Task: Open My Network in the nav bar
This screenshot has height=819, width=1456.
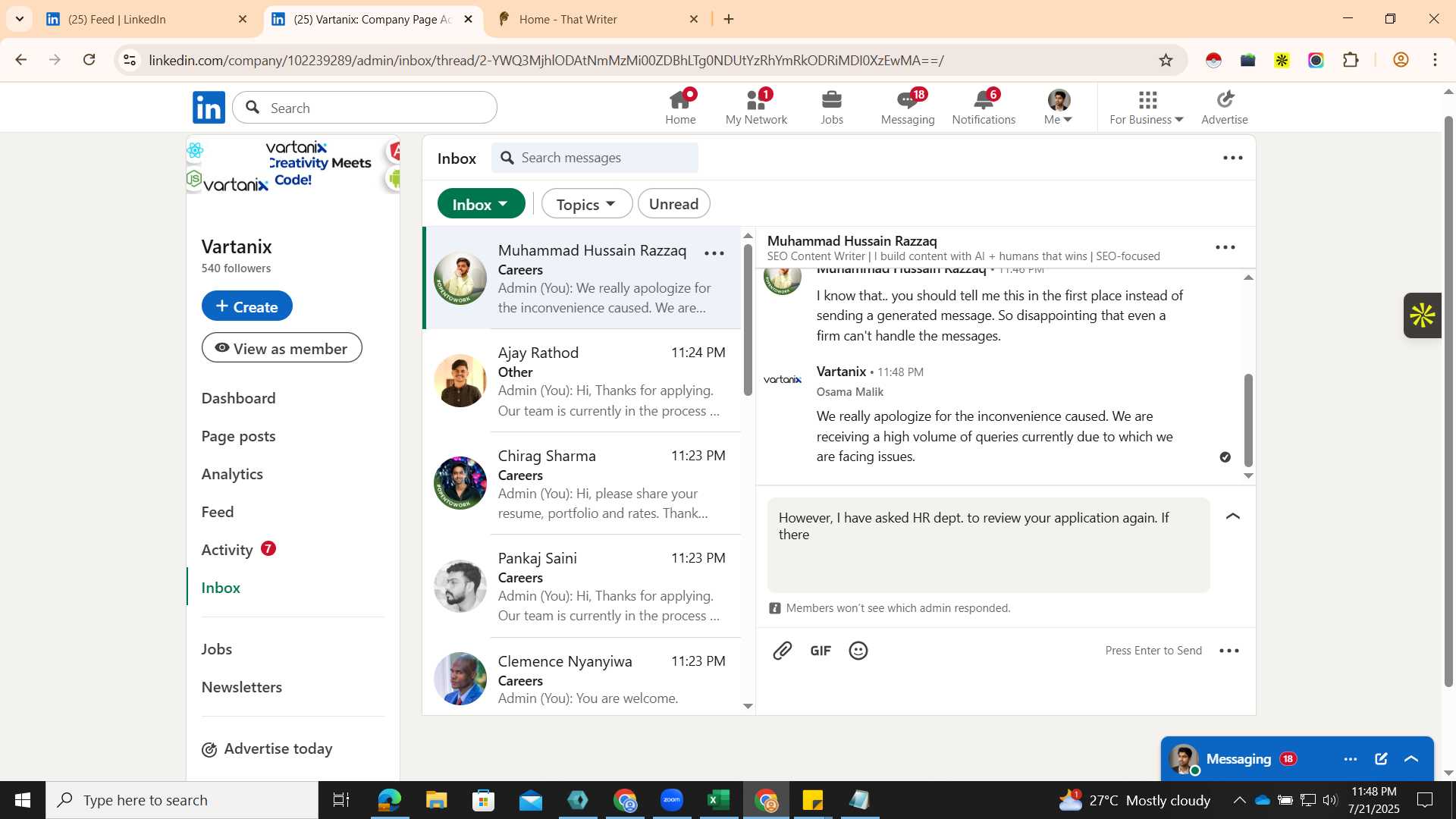Action: tap(756, 107)
